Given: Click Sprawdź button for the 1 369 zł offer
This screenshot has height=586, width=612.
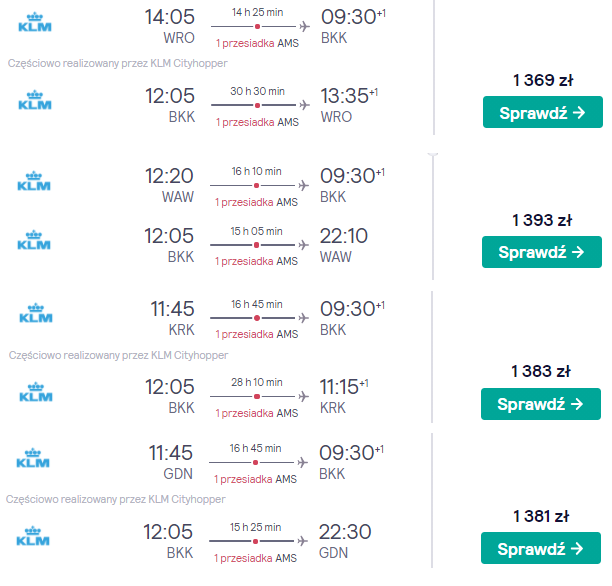Looking at the screenshot, I should click(543, 112).
